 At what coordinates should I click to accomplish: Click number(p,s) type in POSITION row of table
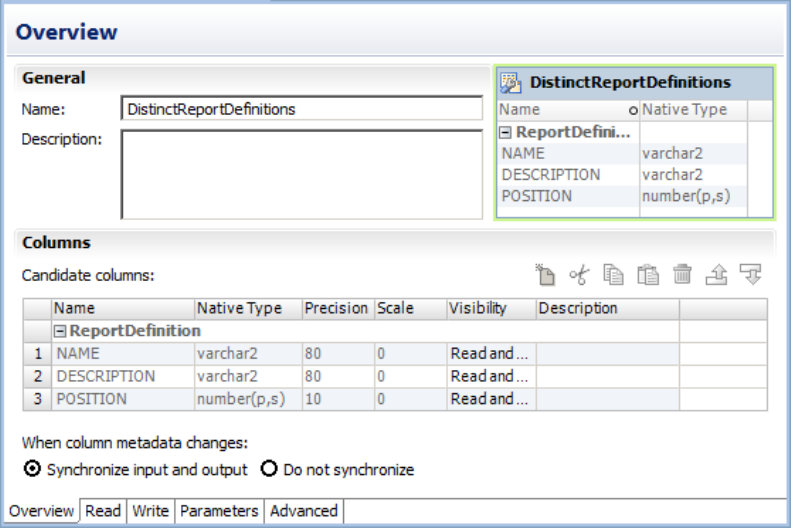[248, 399]
